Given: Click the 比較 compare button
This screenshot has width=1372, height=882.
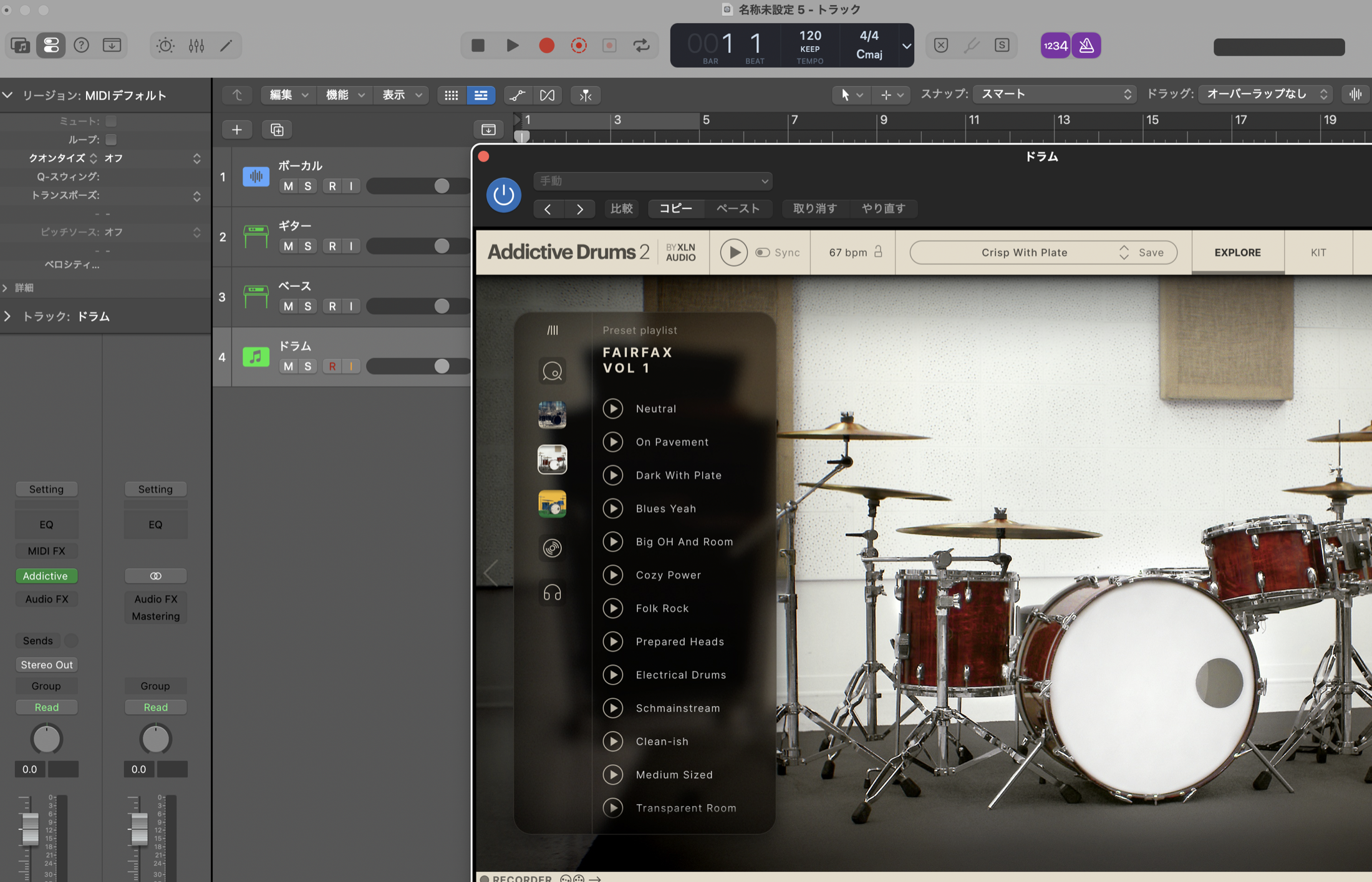Looking at the screenshot, I should pos(621,208).
